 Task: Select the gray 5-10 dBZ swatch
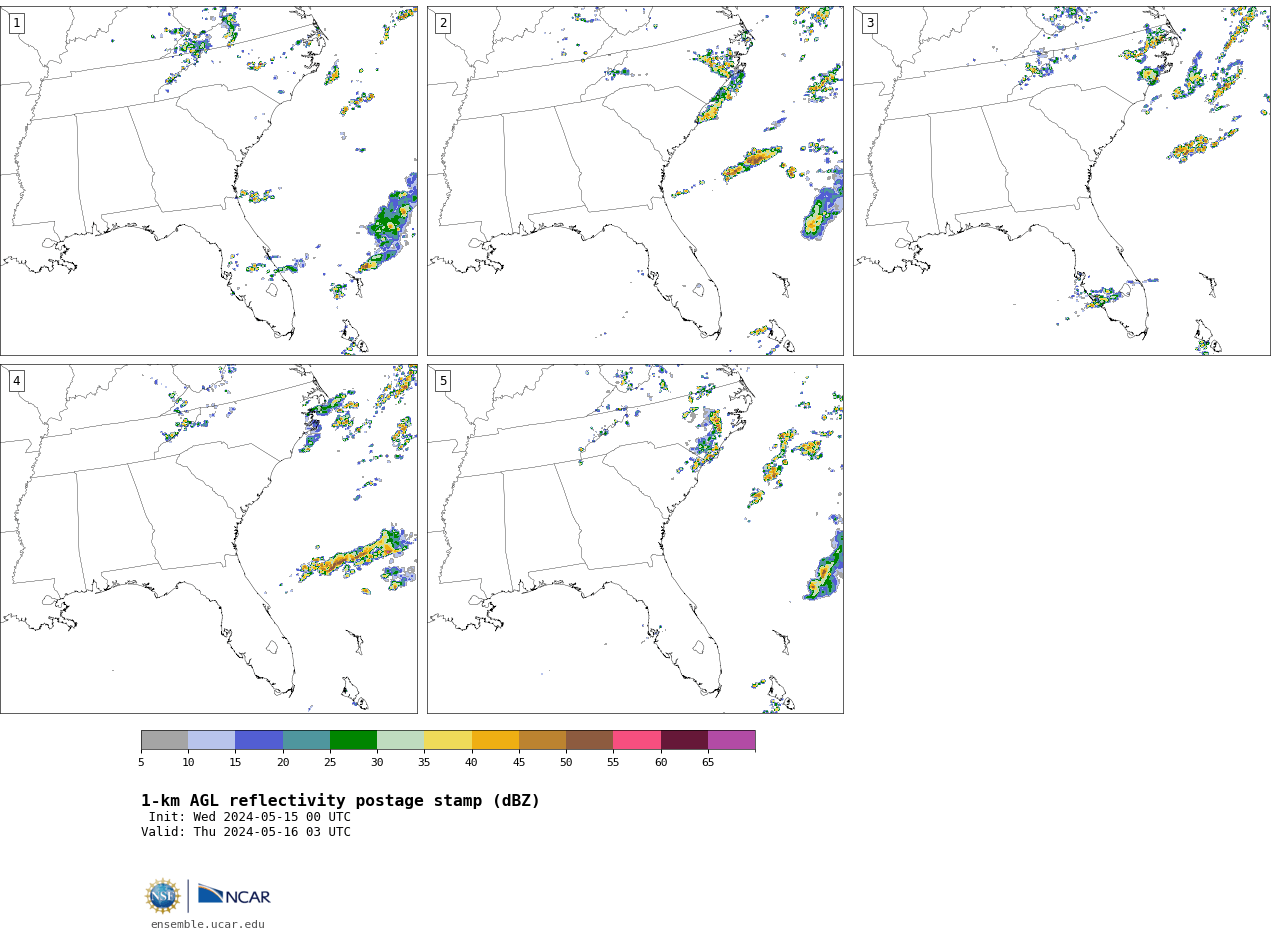pyautogui.click(x=164, y=740)
